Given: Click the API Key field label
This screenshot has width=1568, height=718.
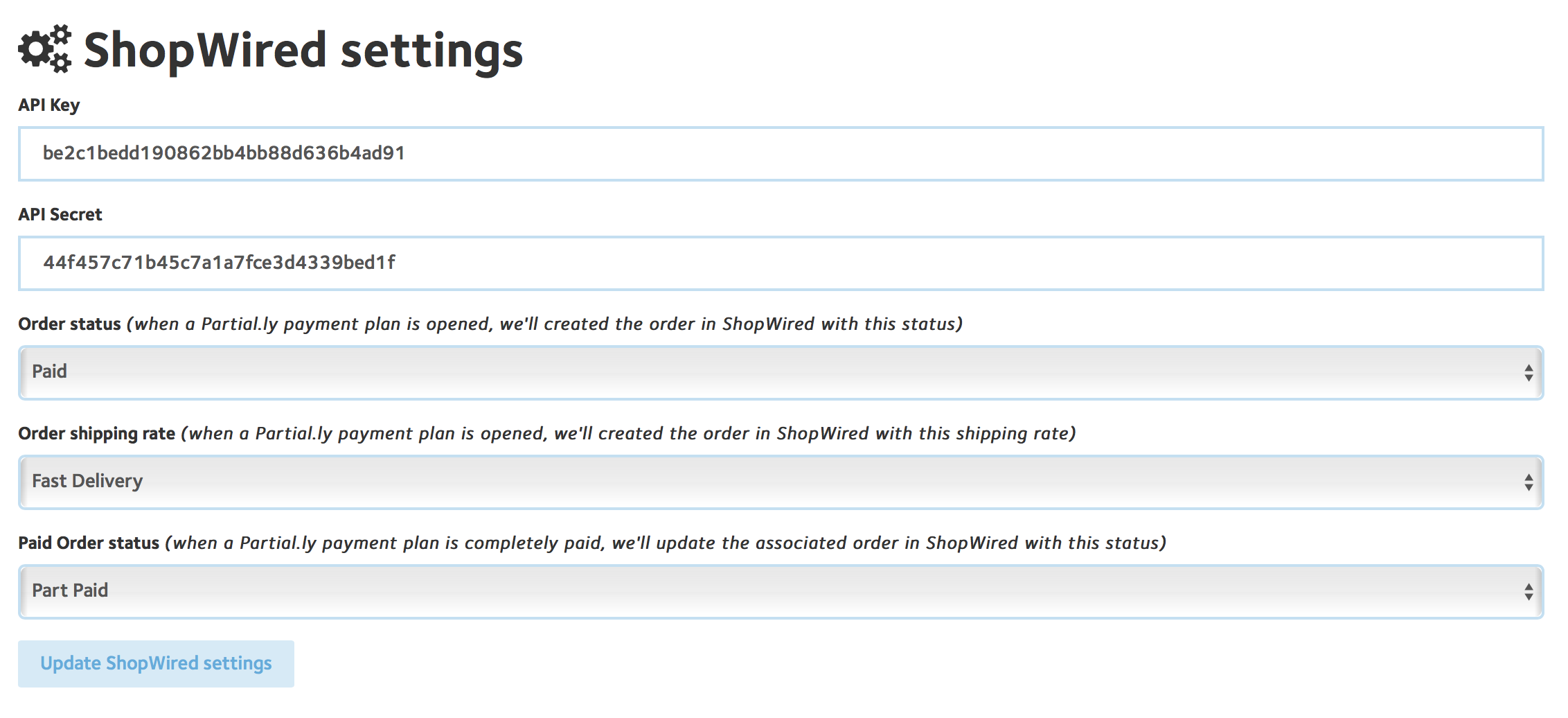Looking at the screenshot, I should [49, 105].
